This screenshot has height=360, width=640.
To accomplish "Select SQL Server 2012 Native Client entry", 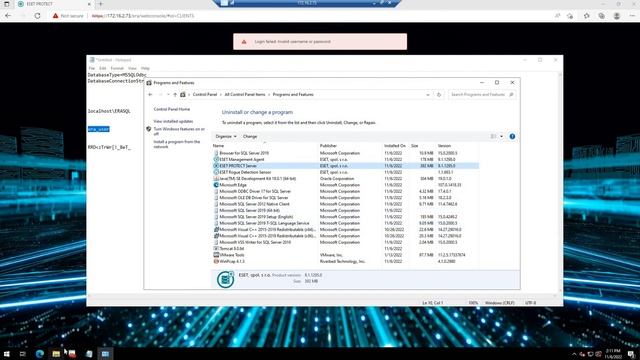I will pyautogui.click(x=345, y=204).
